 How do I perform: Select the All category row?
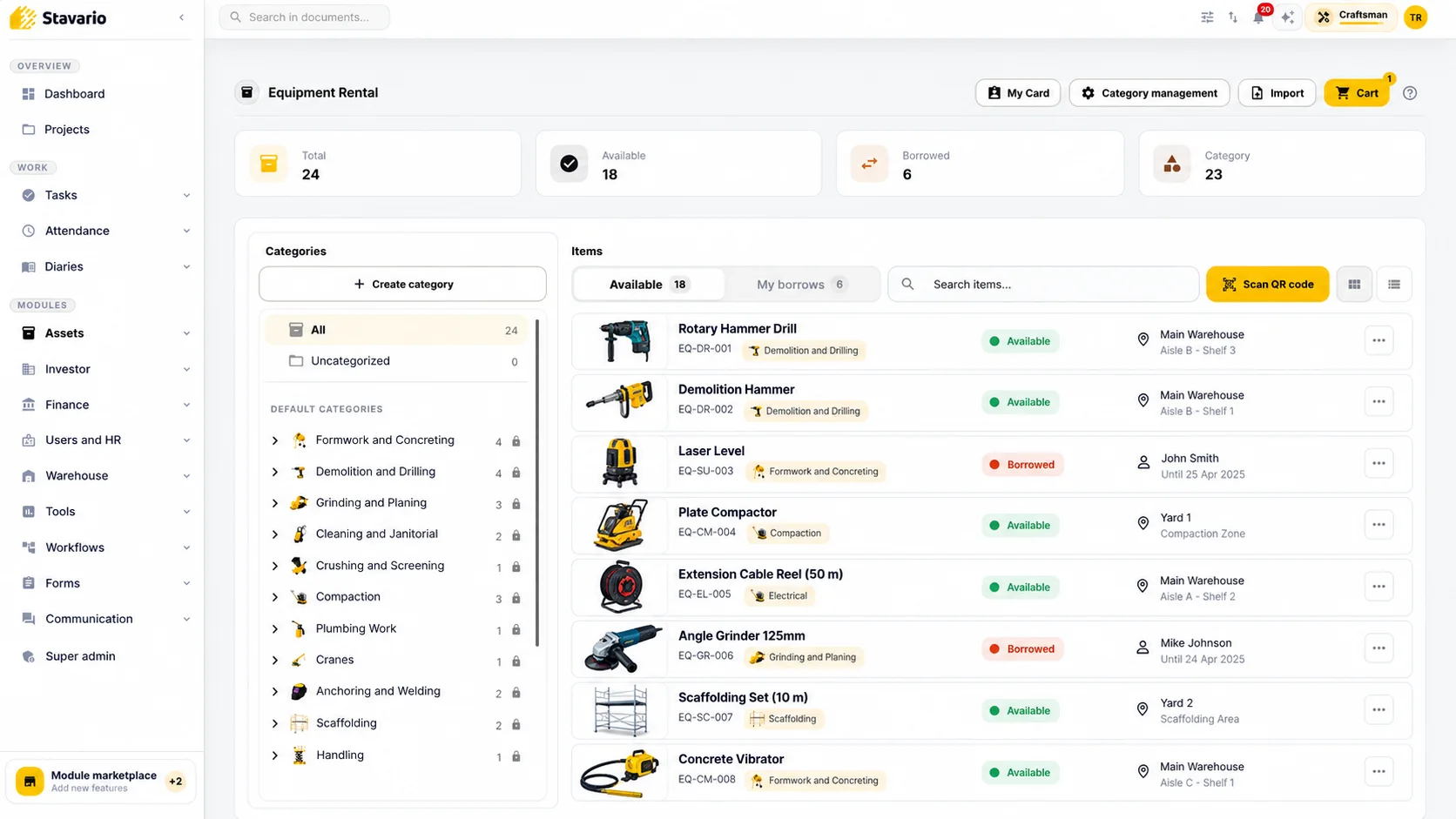click(x=396, y=330)
